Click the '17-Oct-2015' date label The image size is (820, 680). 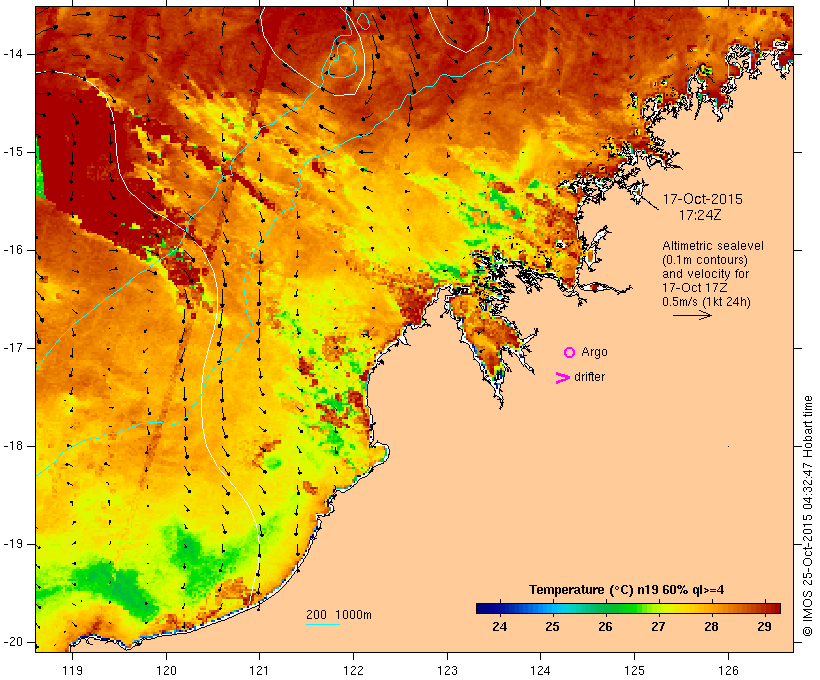702,199
